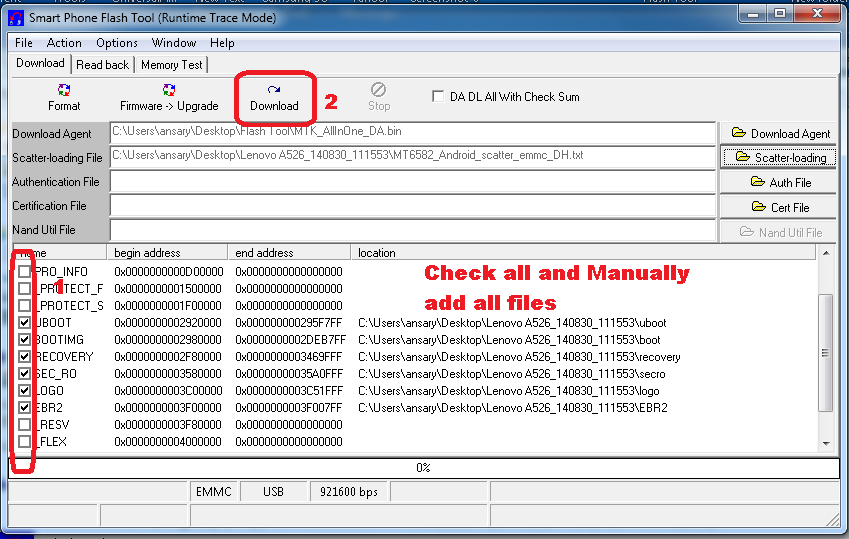Click the Smart Phone Flash Tool title icon
Viewport: 849px width, 539px height.
point(16,18)
